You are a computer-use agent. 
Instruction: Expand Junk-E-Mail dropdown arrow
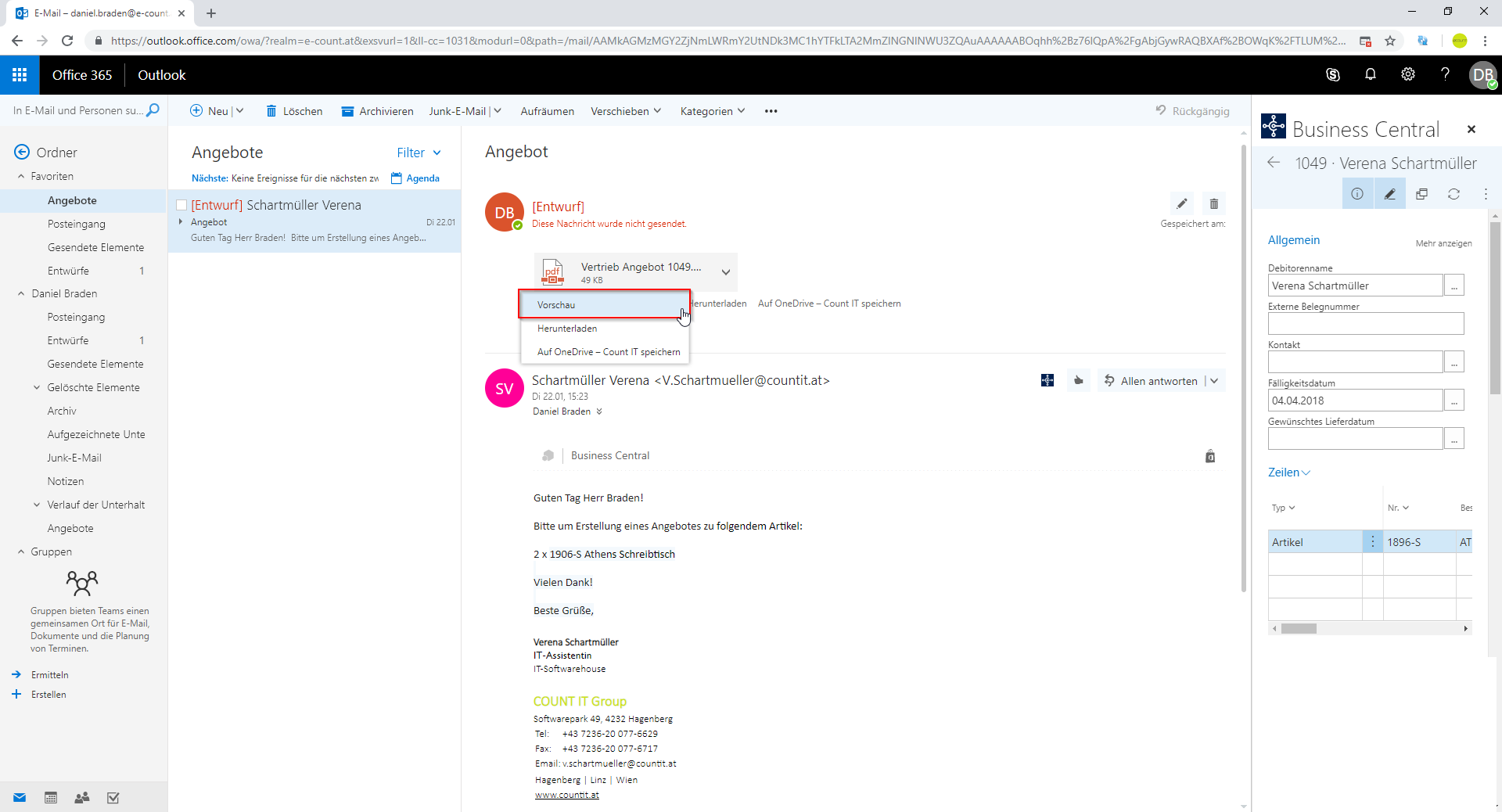point(498,111)
